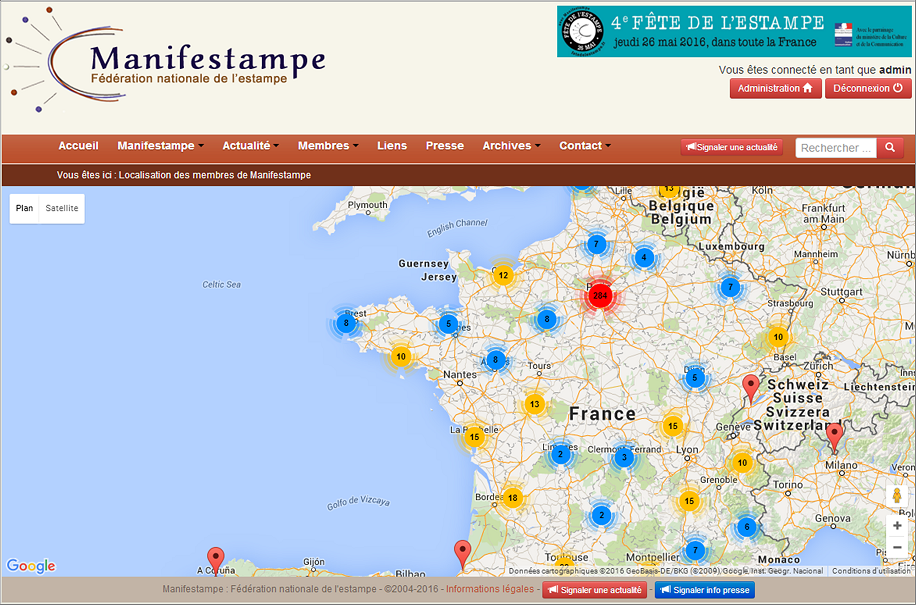This screenshot has width=916, height=605.
Task: Click in the Rechercher search field
Action: 836,147
